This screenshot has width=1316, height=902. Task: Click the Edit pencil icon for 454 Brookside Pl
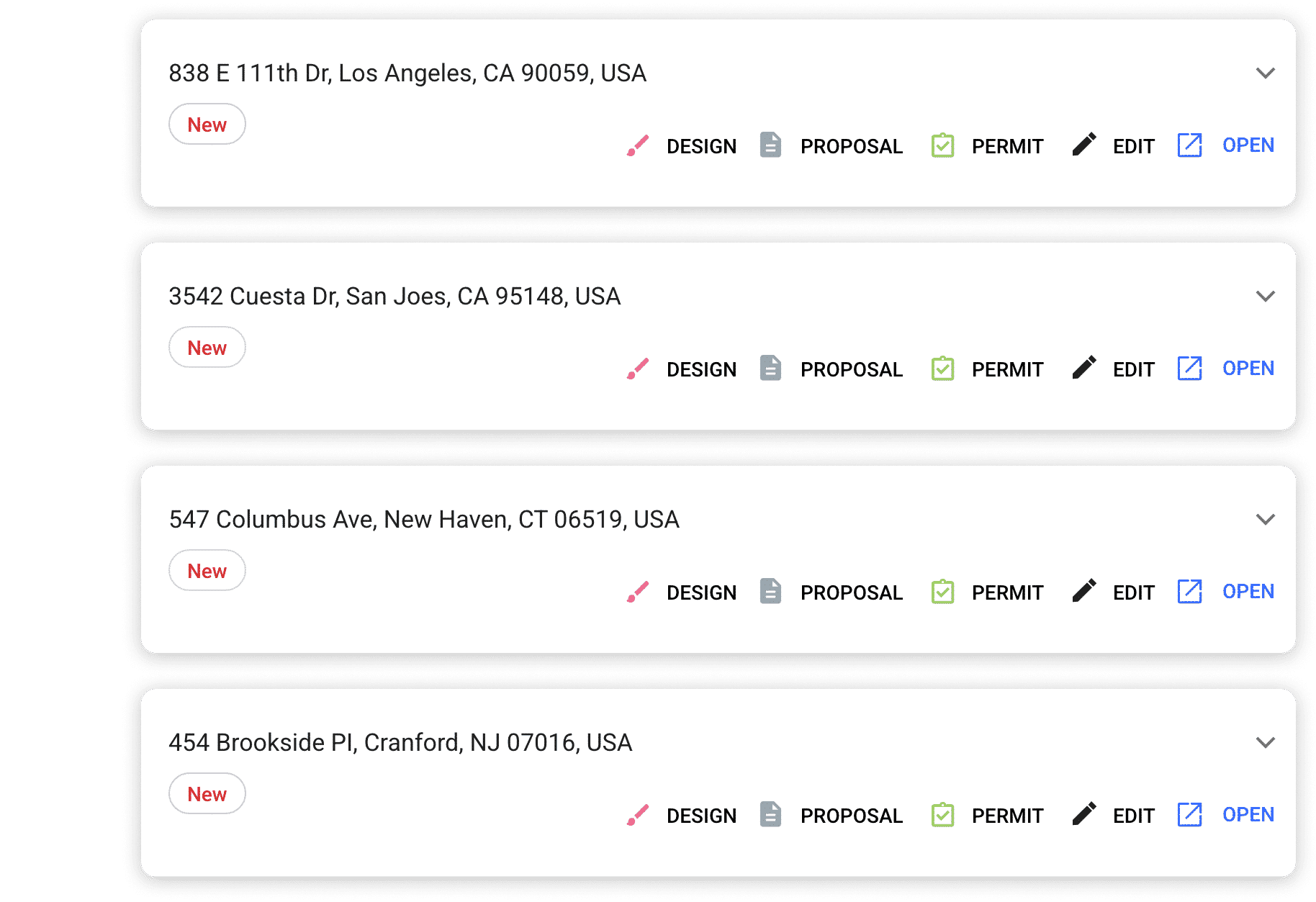[x=1084, y=813]
